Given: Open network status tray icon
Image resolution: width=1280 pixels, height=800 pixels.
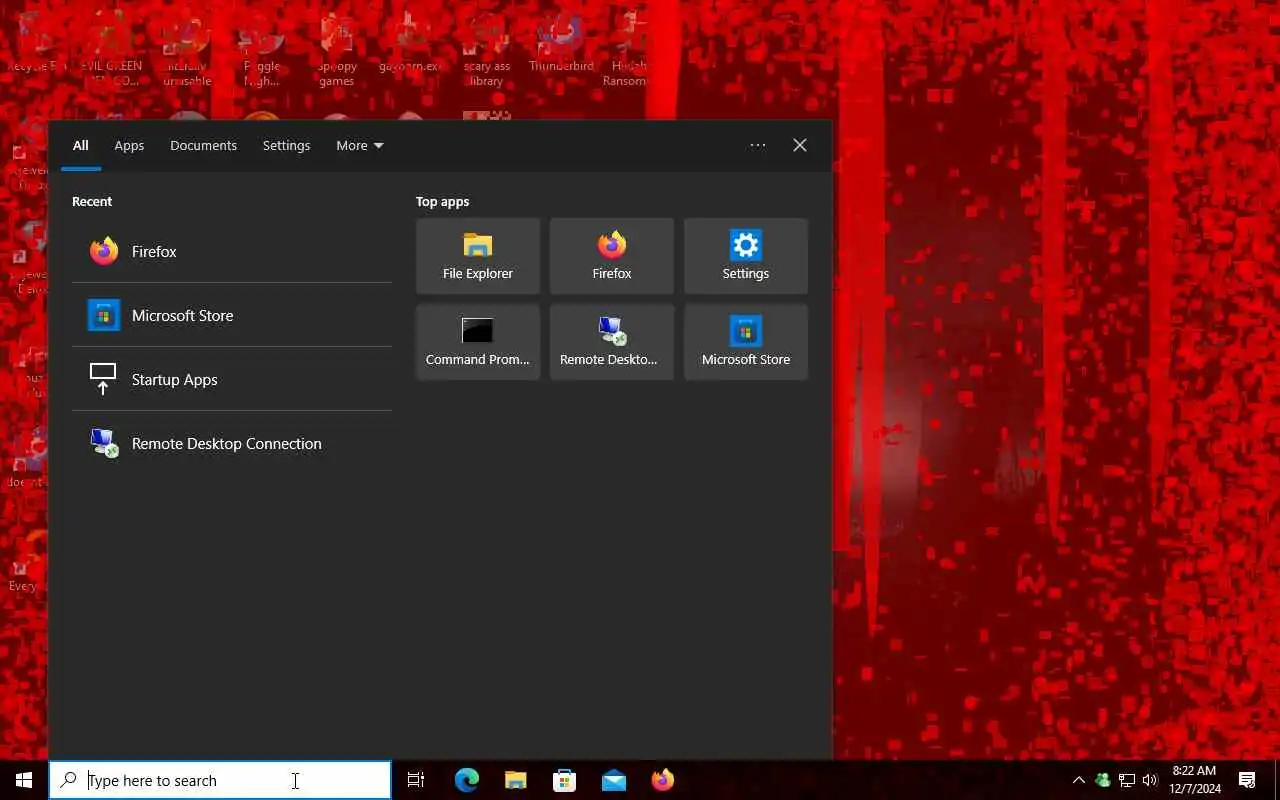Looking at the screenshot, I should click(1126, 780).
